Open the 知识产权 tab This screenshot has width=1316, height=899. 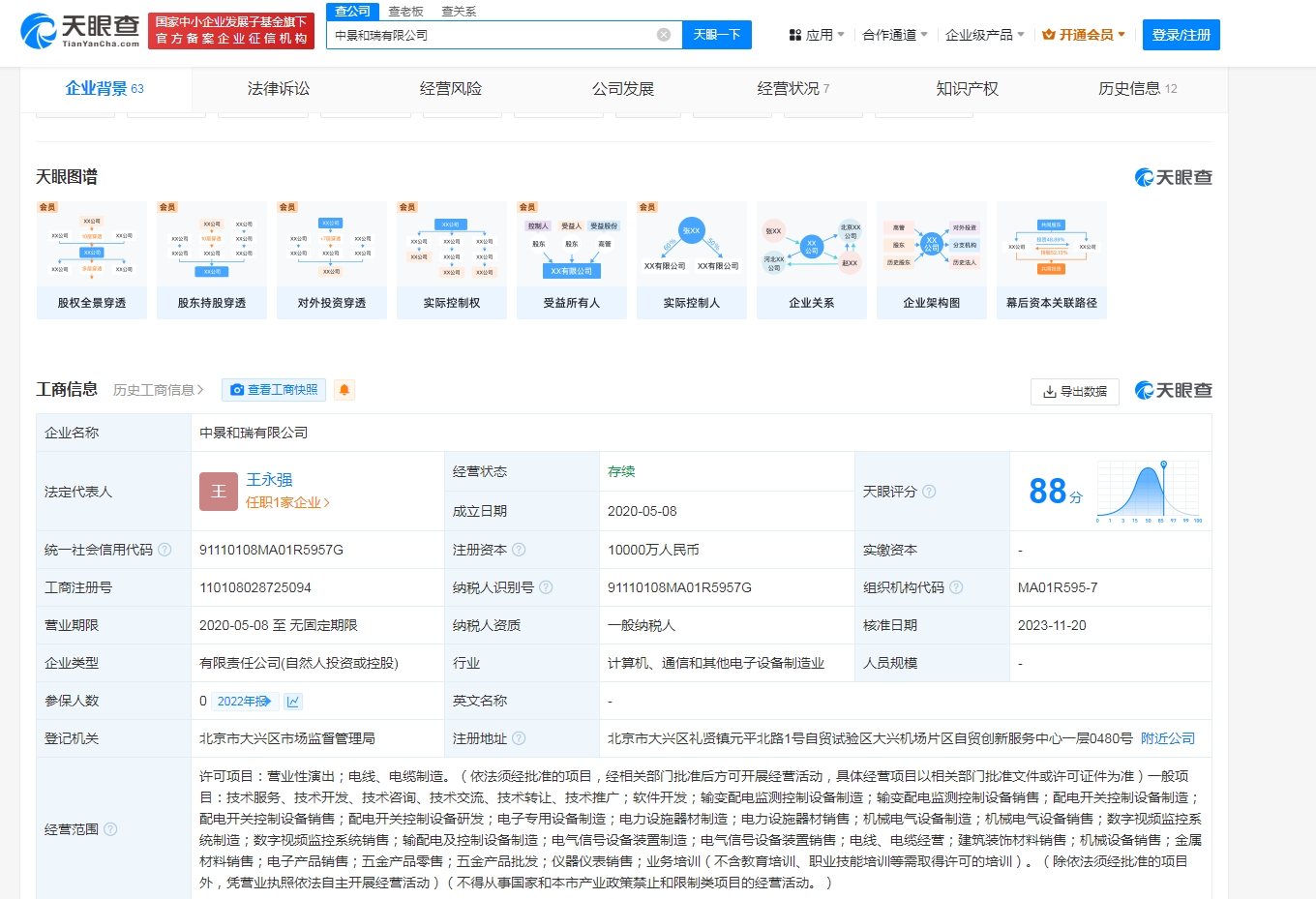click(x=968, y=89)
